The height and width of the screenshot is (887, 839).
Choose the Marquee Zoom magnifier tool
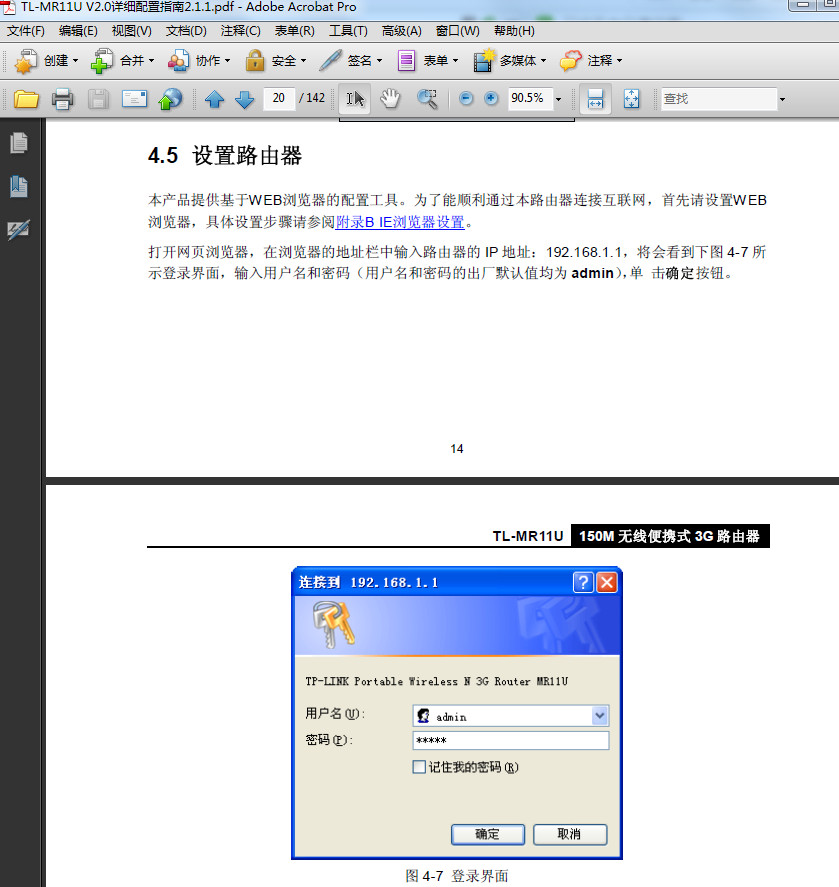tap(427, 99)
